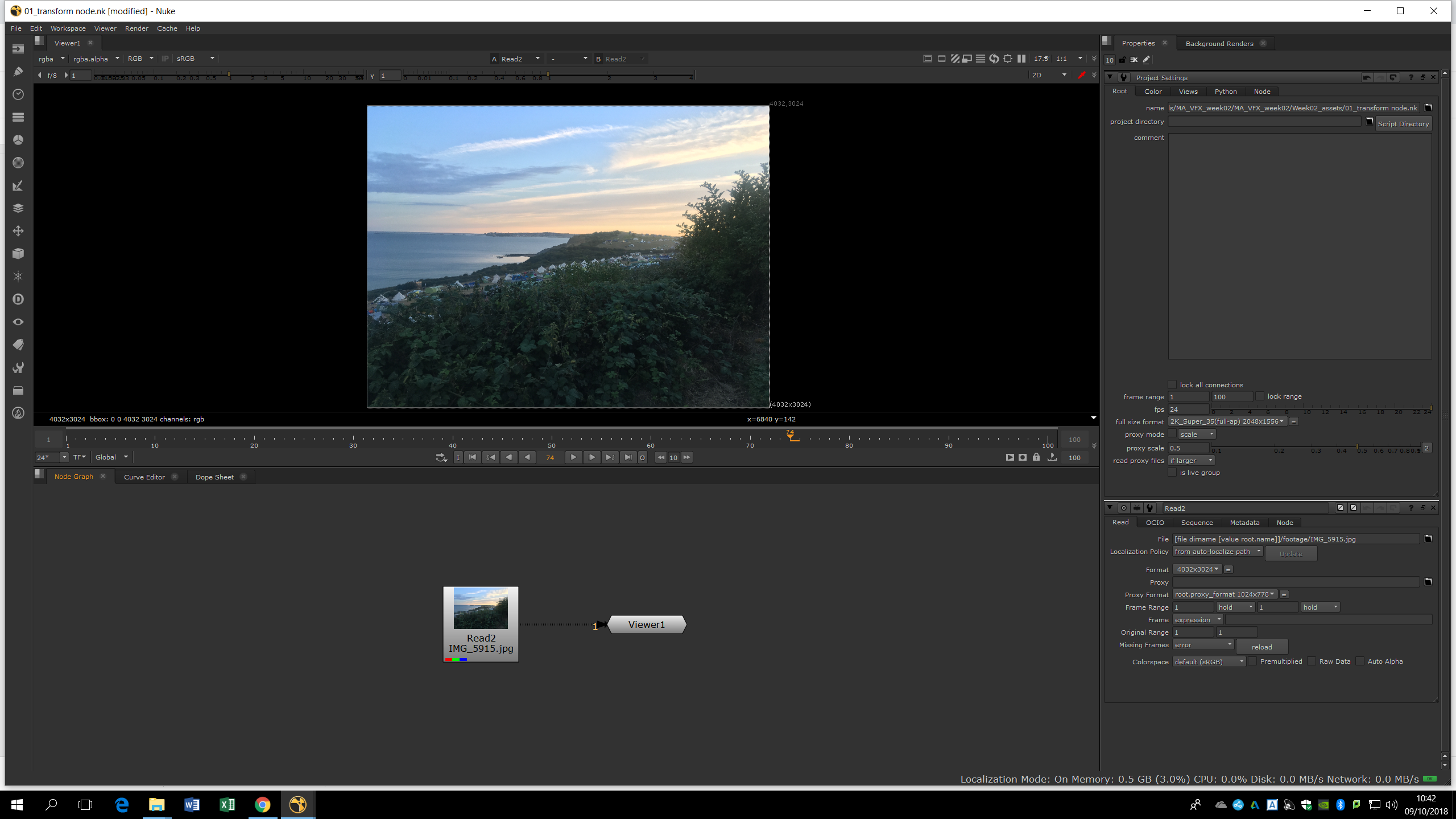The width and height of the screenshot is (1456, 819).
Task: Open the Time nodes menu (clock icon)
Action: pos(18,94)
